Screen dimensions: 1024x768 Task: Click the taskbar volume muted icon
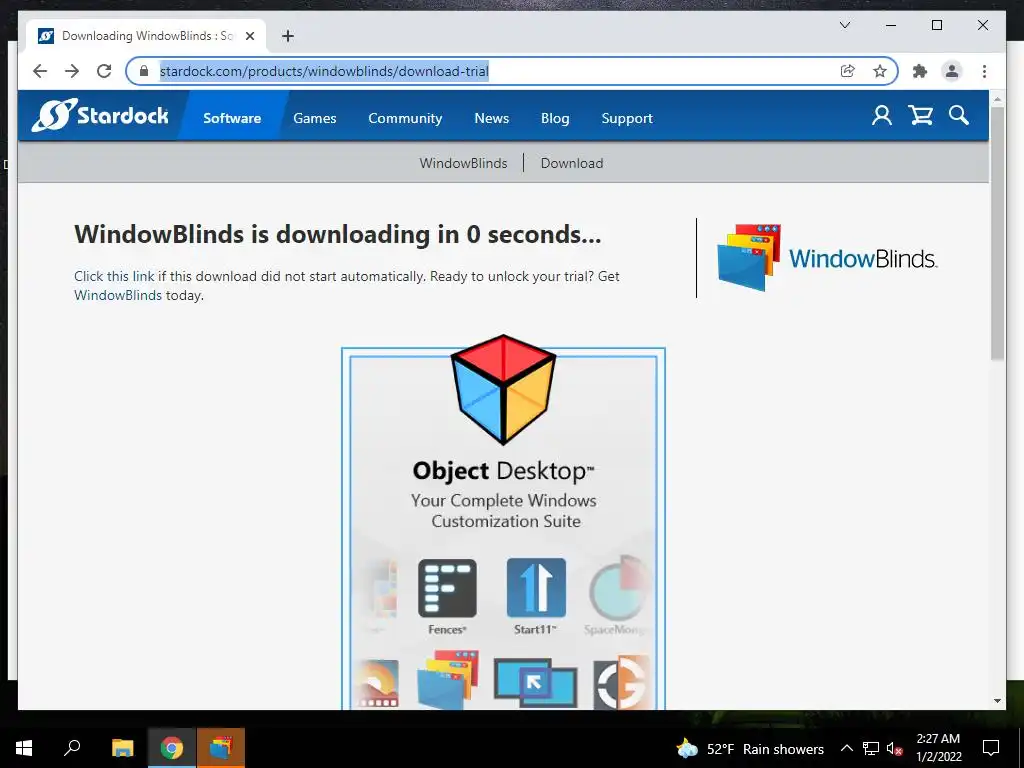(895, 748)
